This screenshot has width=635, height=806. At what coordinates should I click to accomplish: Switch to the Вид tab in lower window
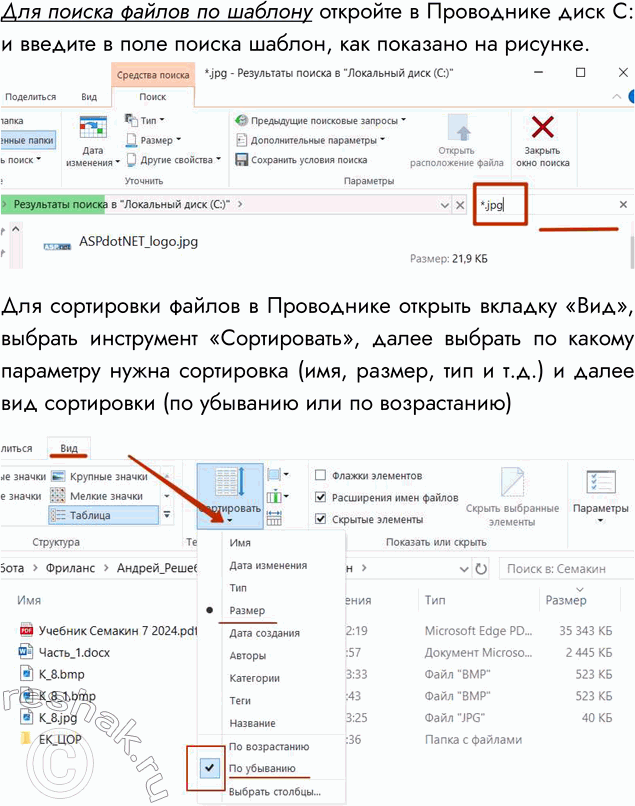click(x=69, y=448)
